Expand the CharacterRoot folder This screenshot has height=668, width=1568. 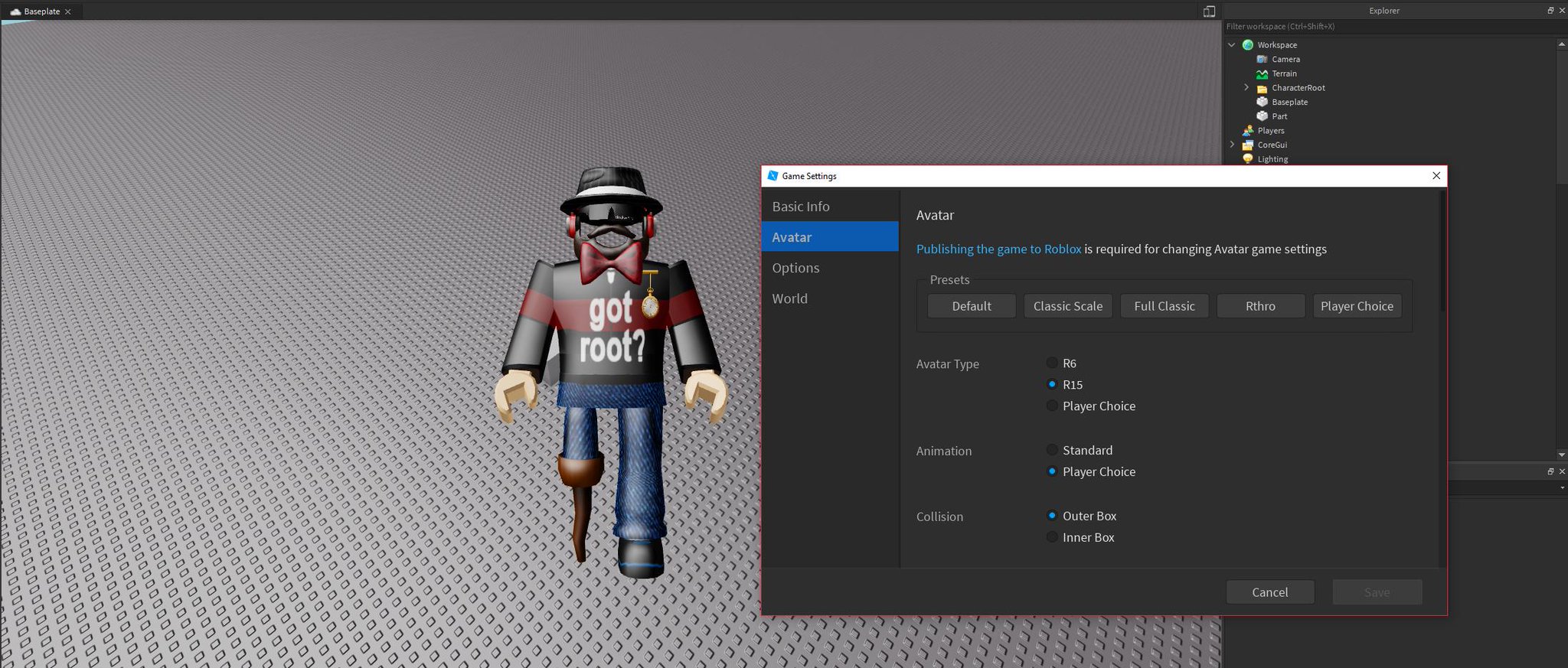(x=1246, y=88)
